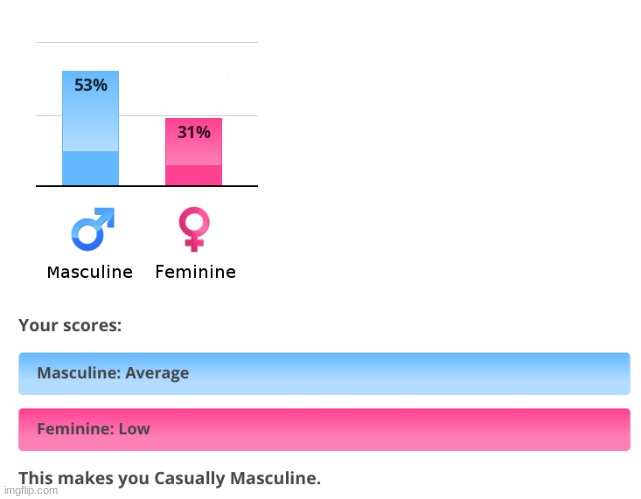Click the darker blue base of Masculine bar

(x=90, y=168)
